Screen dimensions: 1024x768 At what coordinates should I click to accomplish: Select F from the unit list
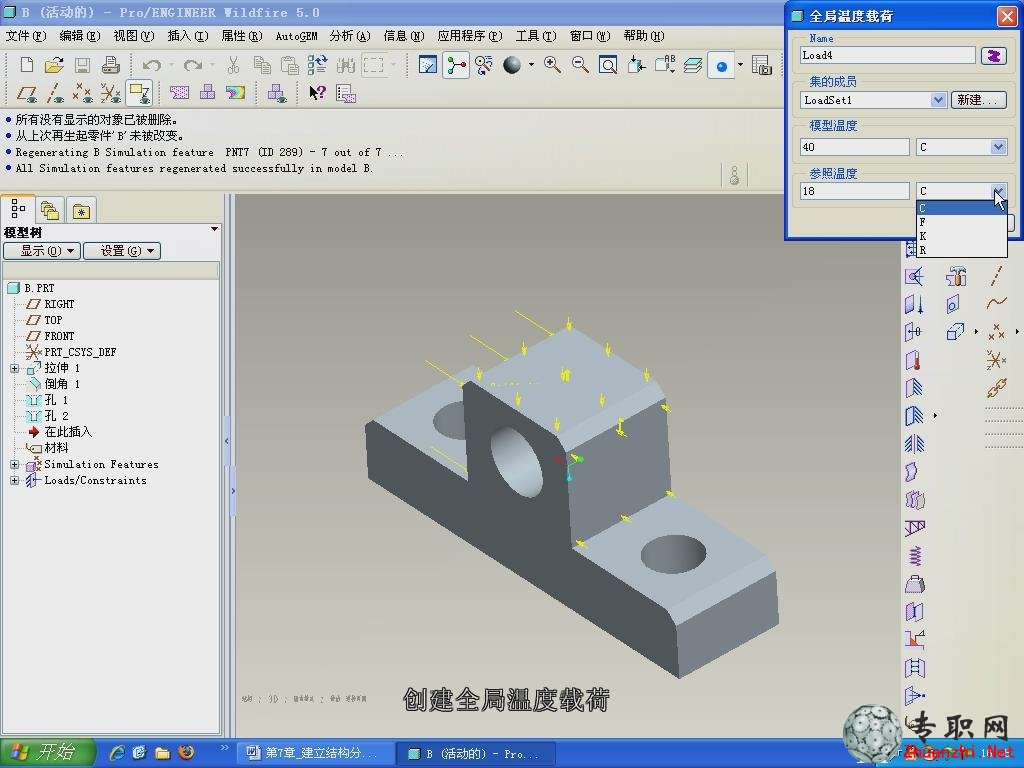(x=961, y=222)
